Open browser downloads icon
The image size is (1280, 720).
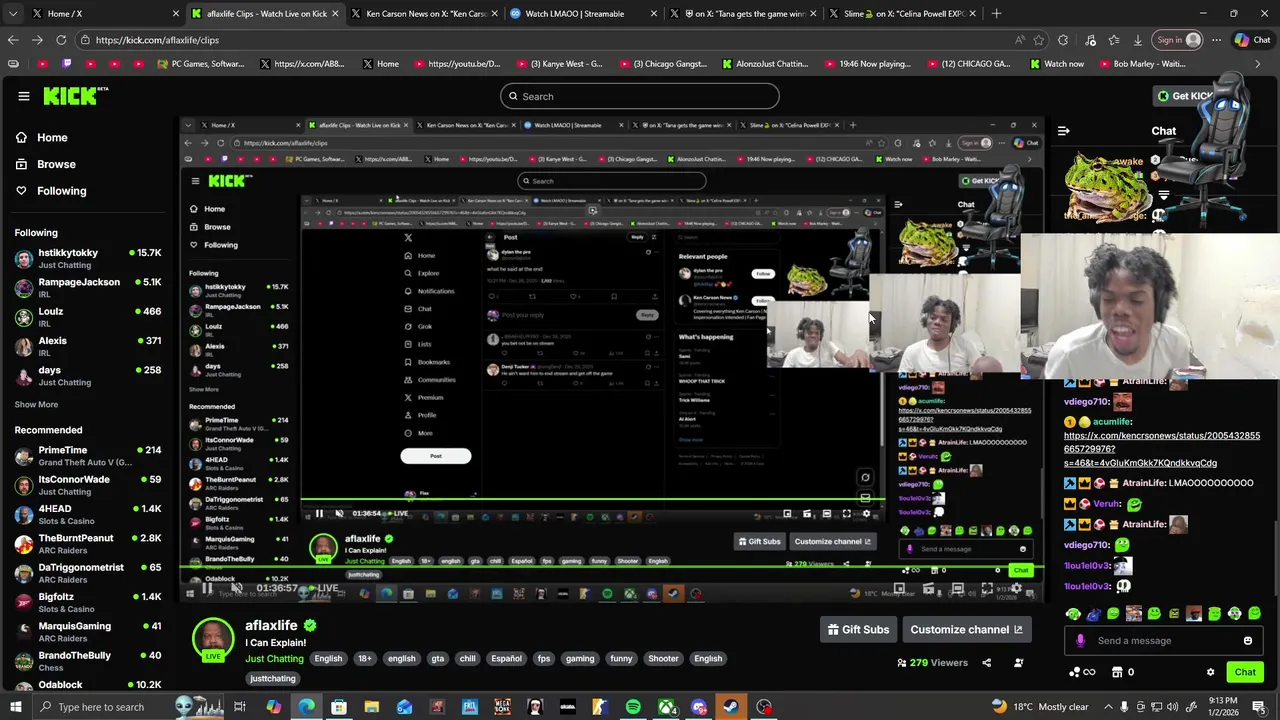(x=1138, y=40)
